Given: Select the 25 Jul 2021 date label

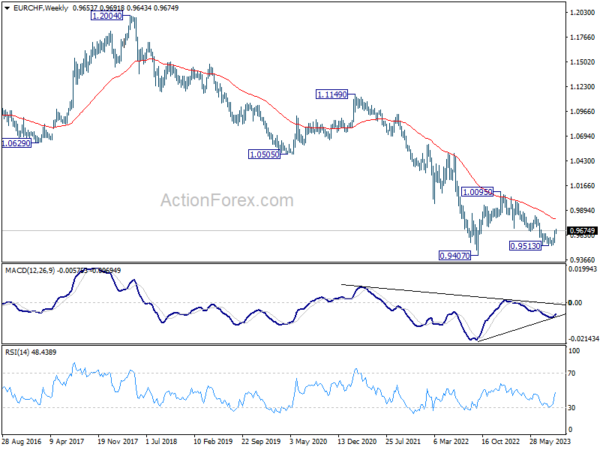Looking at the screenshot, I should point(405,441).
